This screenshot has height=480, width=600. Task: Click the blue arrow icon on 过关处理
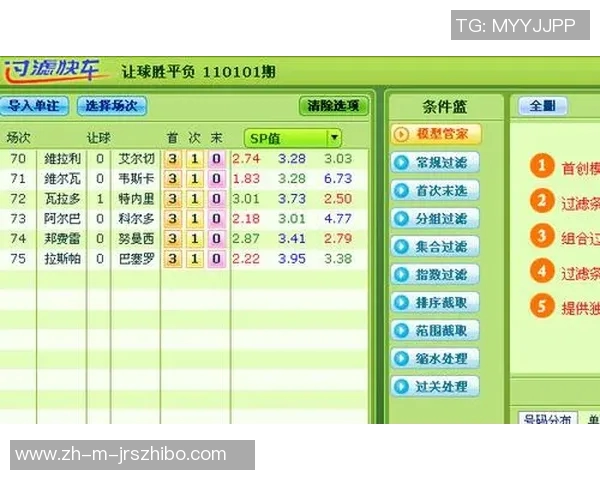tap(401, 387)
